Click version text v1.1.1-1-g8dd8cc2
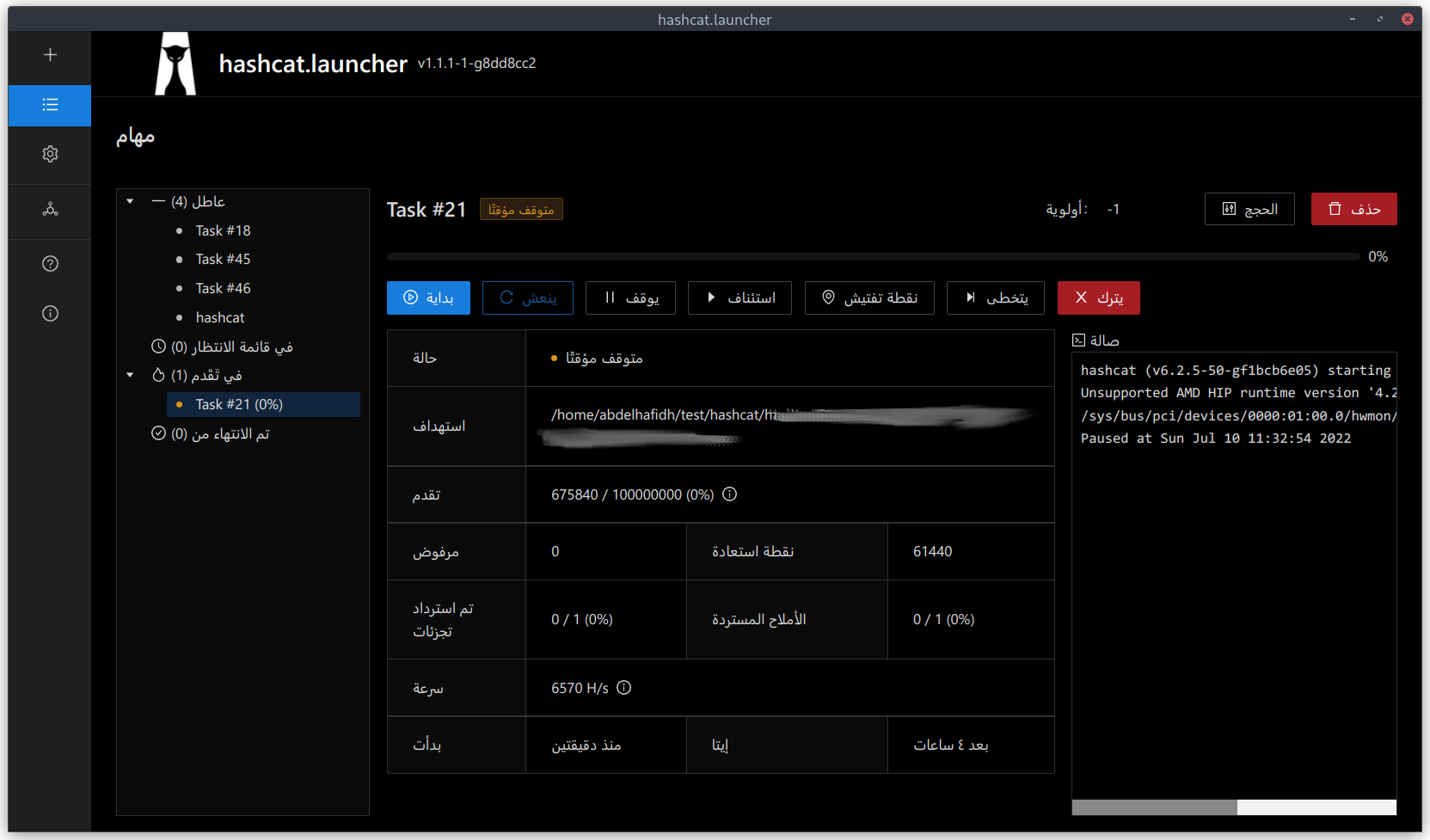Viewport: 1430px width, 840px height. 476,63
